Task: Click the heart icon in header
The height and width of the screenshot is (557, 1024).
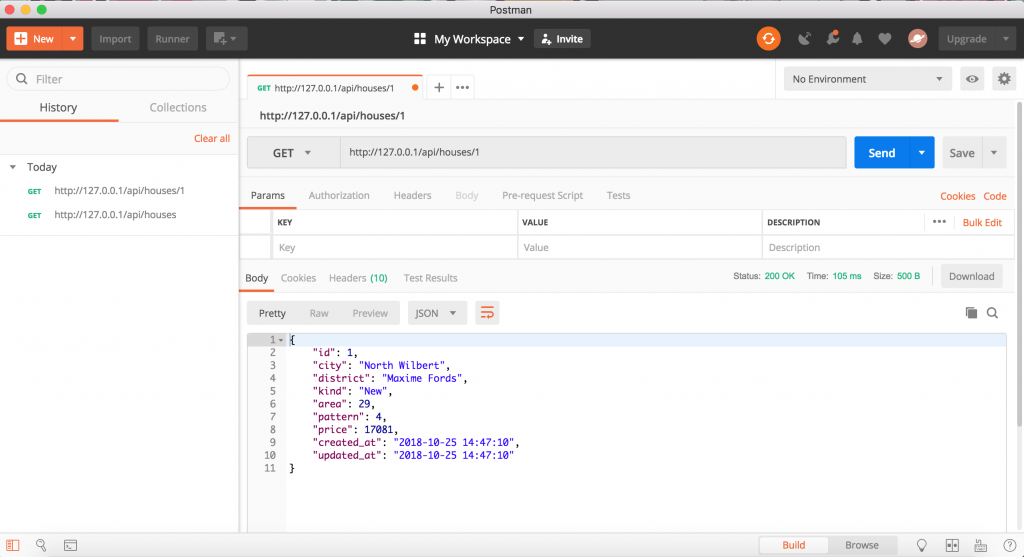Action: pos(884,39)
